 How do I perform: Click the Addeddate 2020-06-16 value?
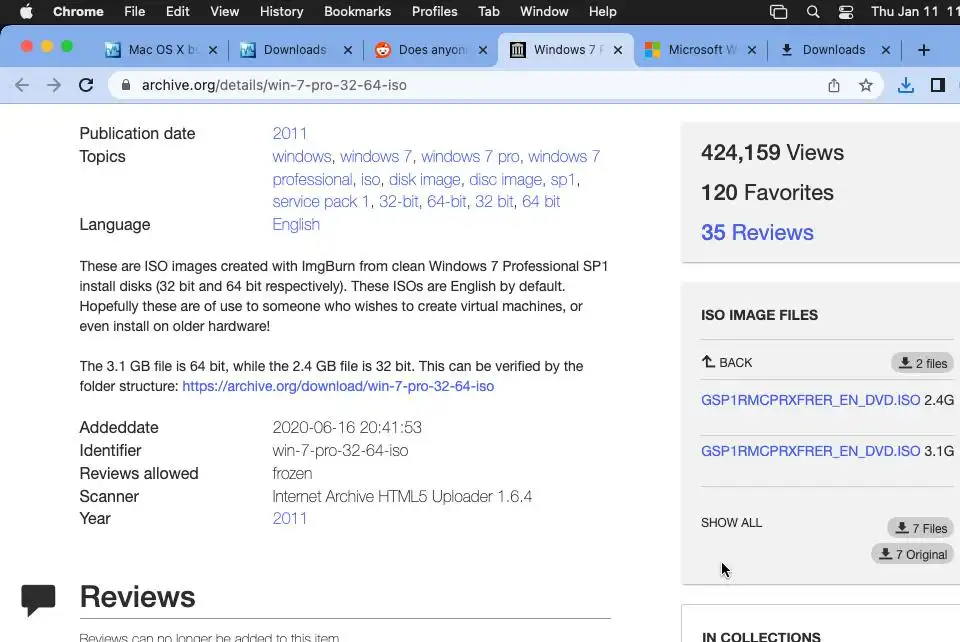pyautogui.click(x=347, y=427)
